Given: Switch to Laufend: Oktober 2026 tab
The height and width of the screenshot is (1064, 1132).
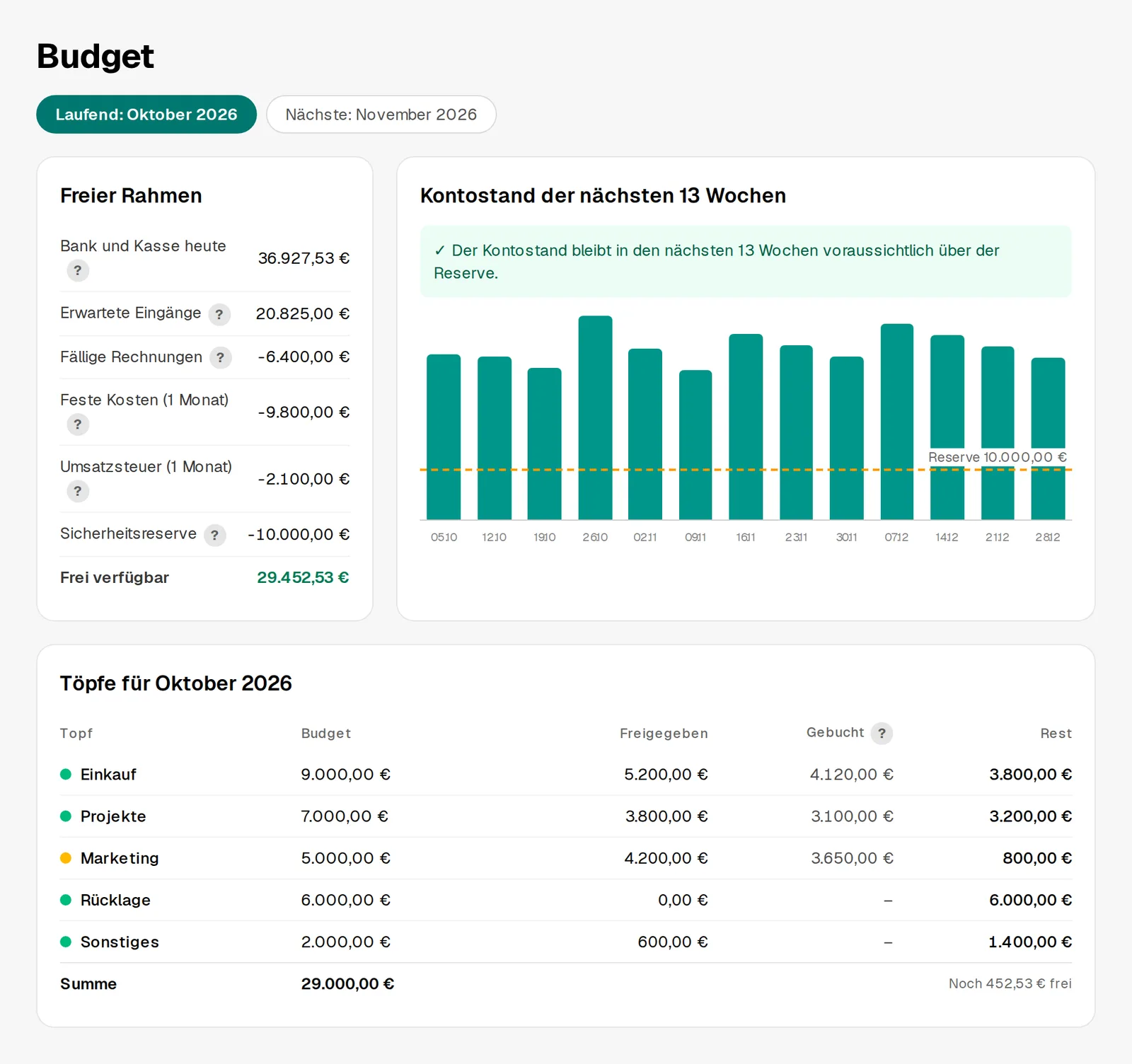Looking at the screenshot, I should click(146, 115).
